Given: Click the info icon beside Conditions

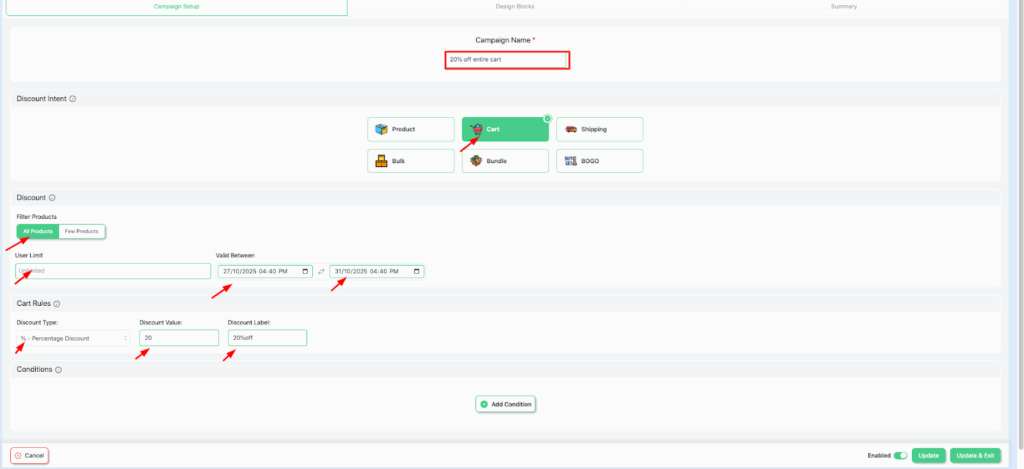Looking at the screenshot, I should pyautogui.click(x=59, y=370).
